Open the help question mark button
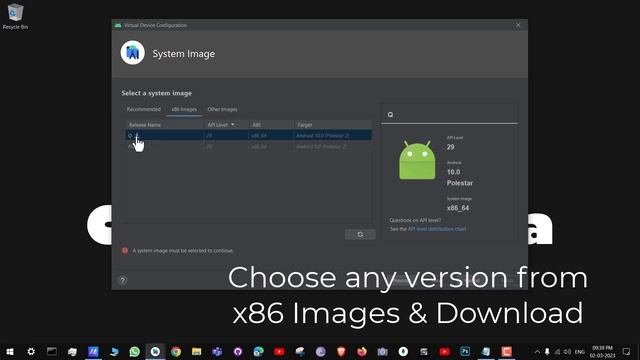The width and height of the screenshot is (640, 360). pos(122,280)
